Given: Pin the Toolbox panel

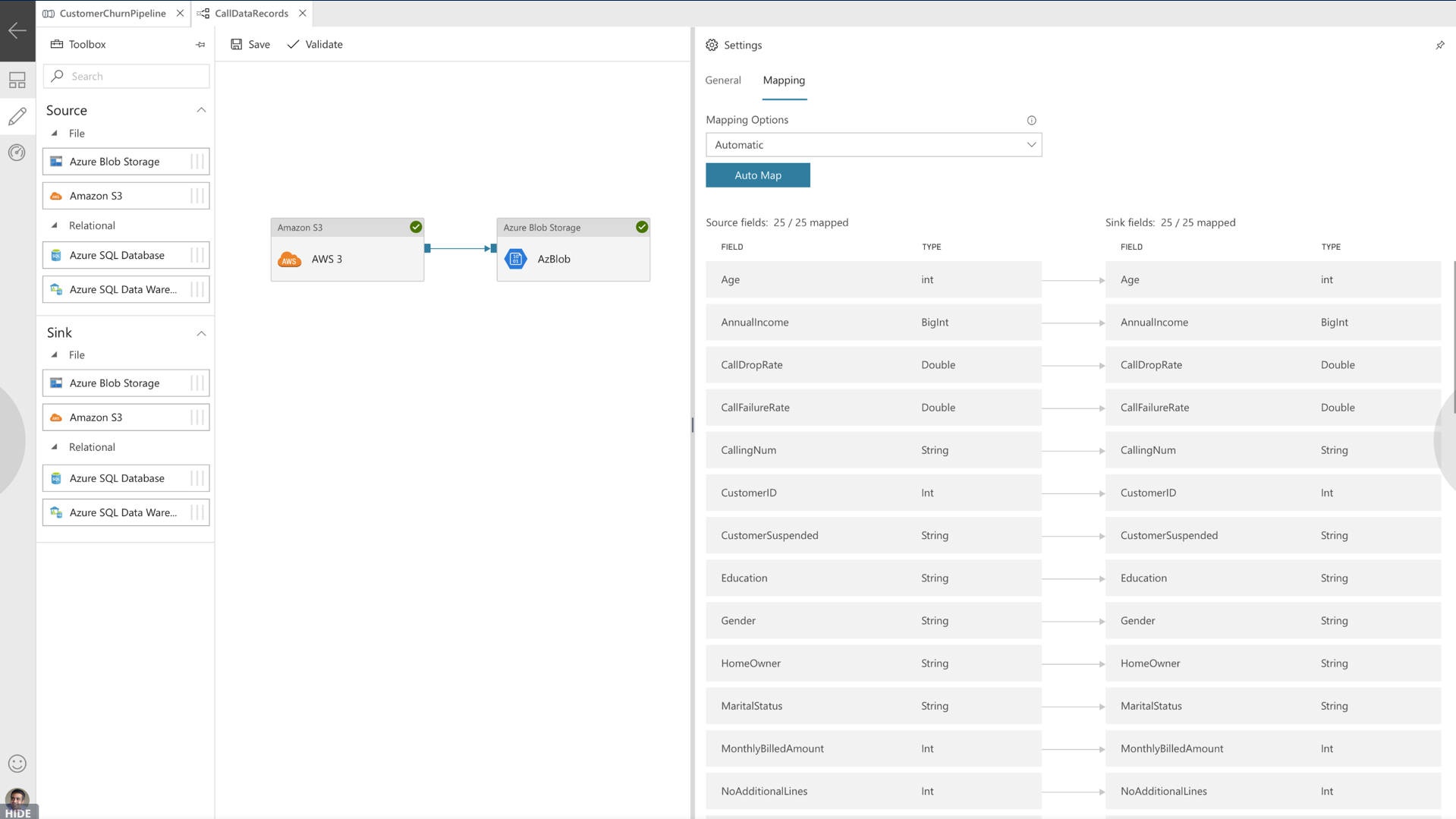Looking at the screenshot, I should [x=200, y=45].
